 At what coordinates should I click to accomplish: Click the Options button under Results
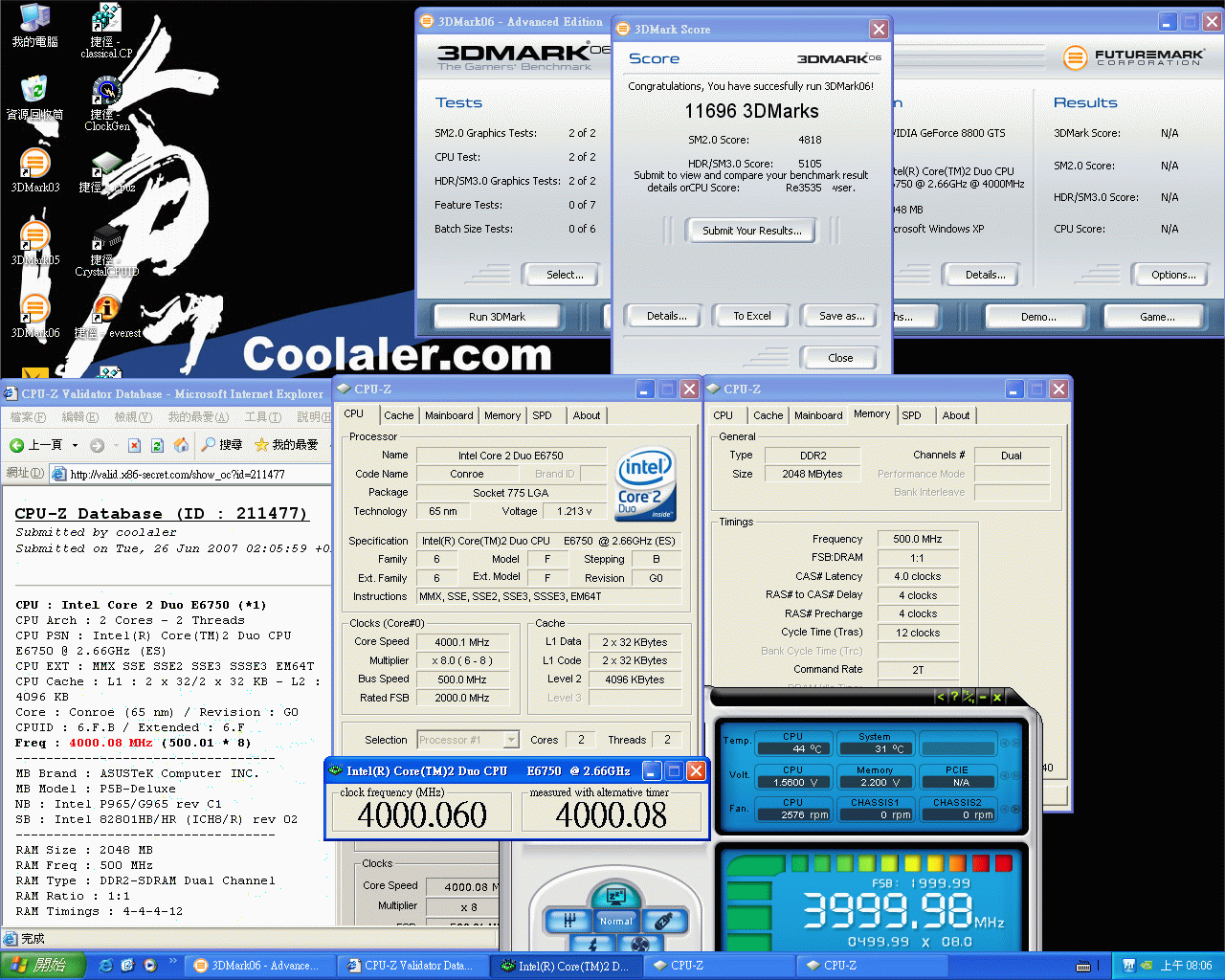[x=1173, y=275]
